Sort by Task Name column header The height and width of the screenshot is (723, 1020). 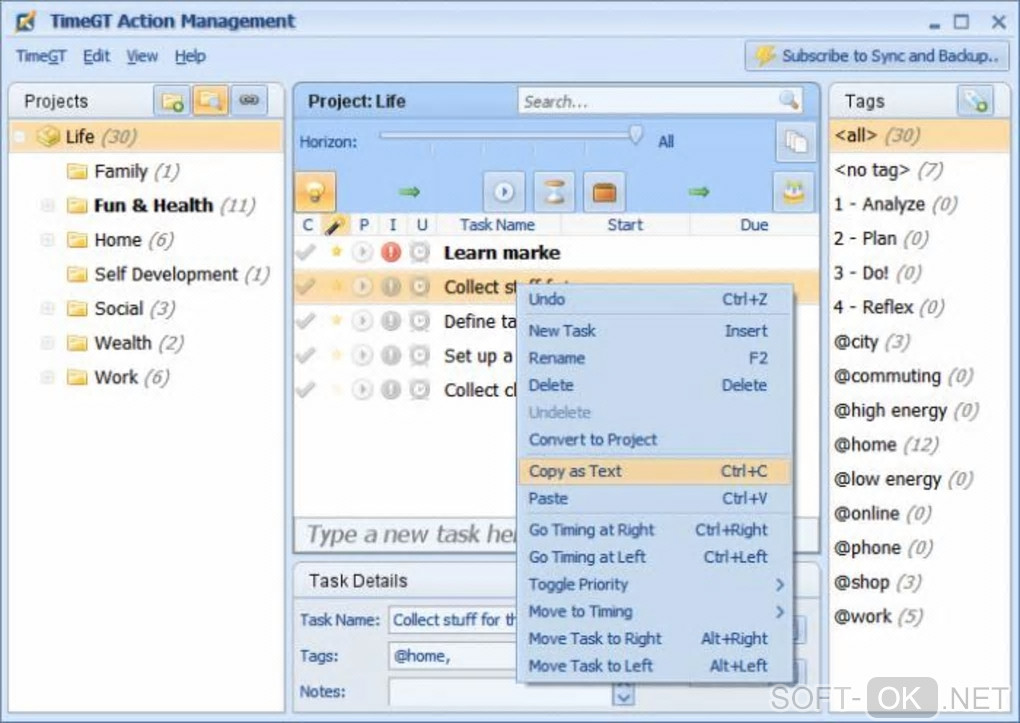click(x=498, y=225)
